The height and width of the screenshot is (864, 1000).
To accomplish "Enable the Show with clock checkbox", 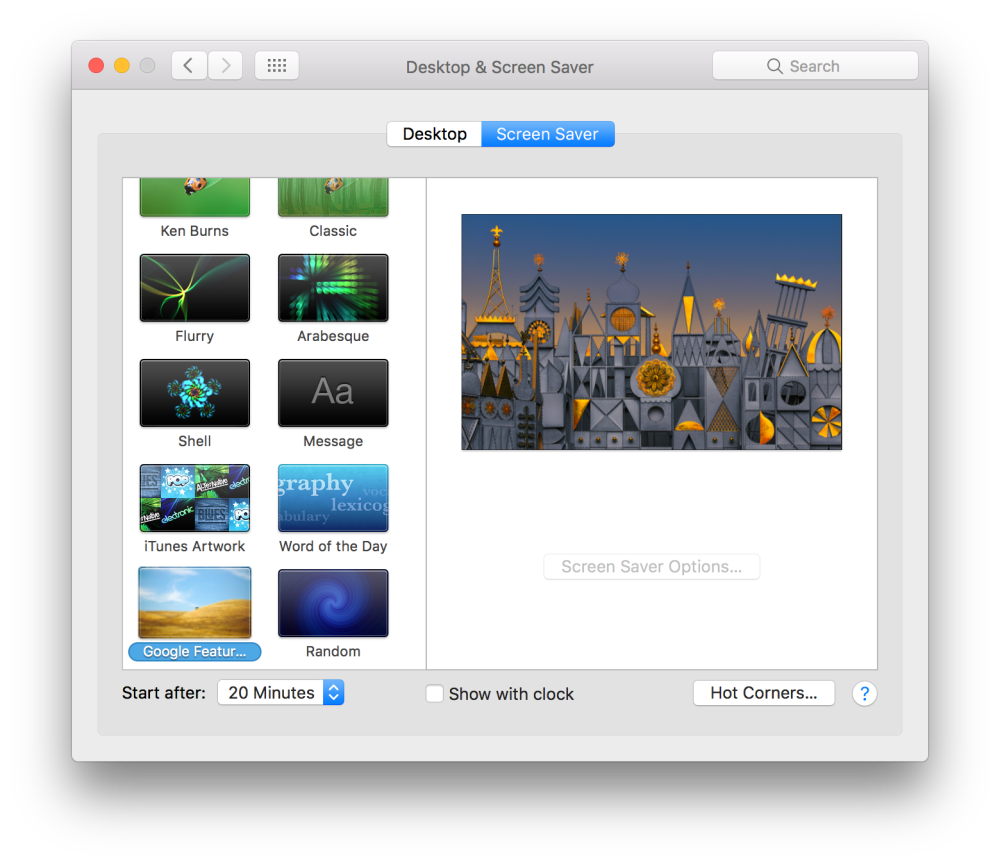I will (435, 694).
